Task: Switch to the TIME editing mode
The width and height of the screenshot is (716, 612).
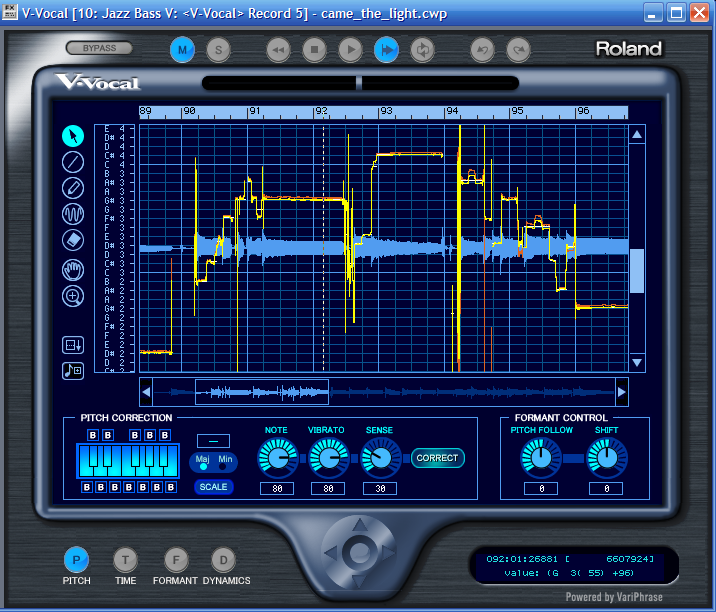Action: (x=125, y=559)
